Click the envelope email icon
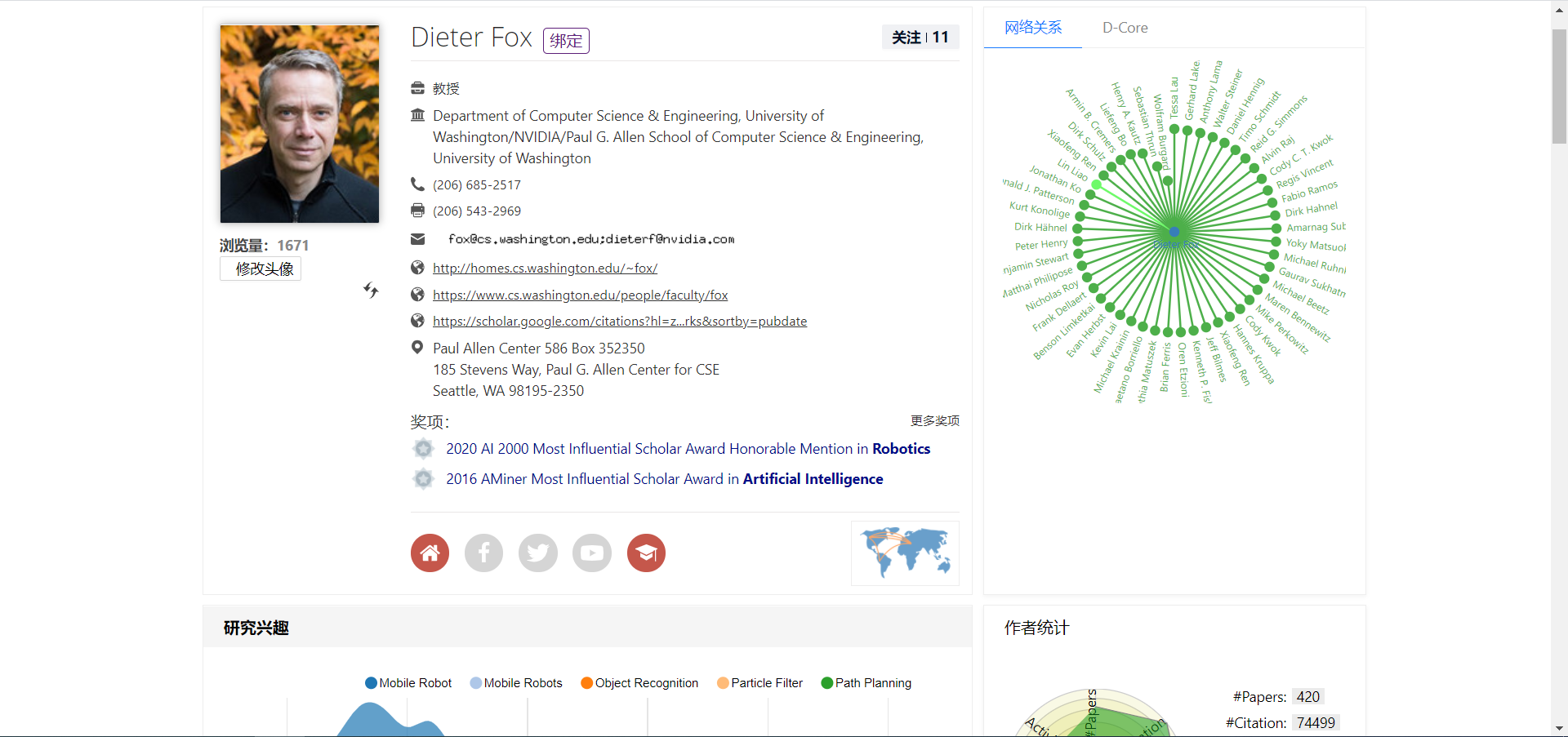Screen dimensions: 1568x737 click(417, 239)
